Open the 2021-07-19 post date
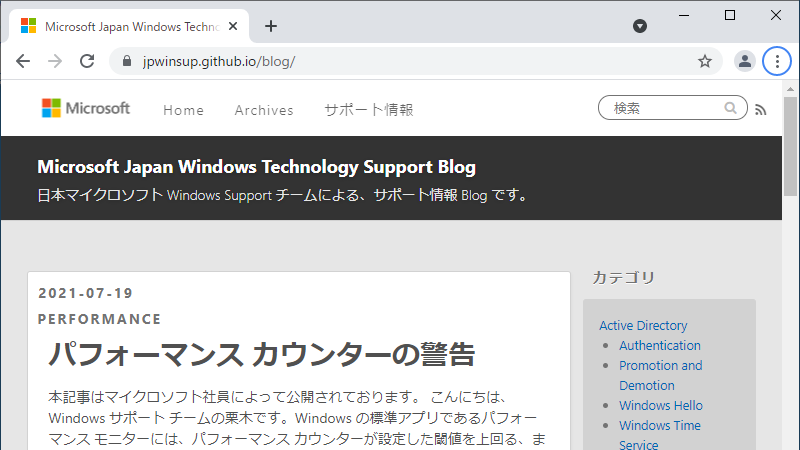The image size is (800, 450). point(86,293)
